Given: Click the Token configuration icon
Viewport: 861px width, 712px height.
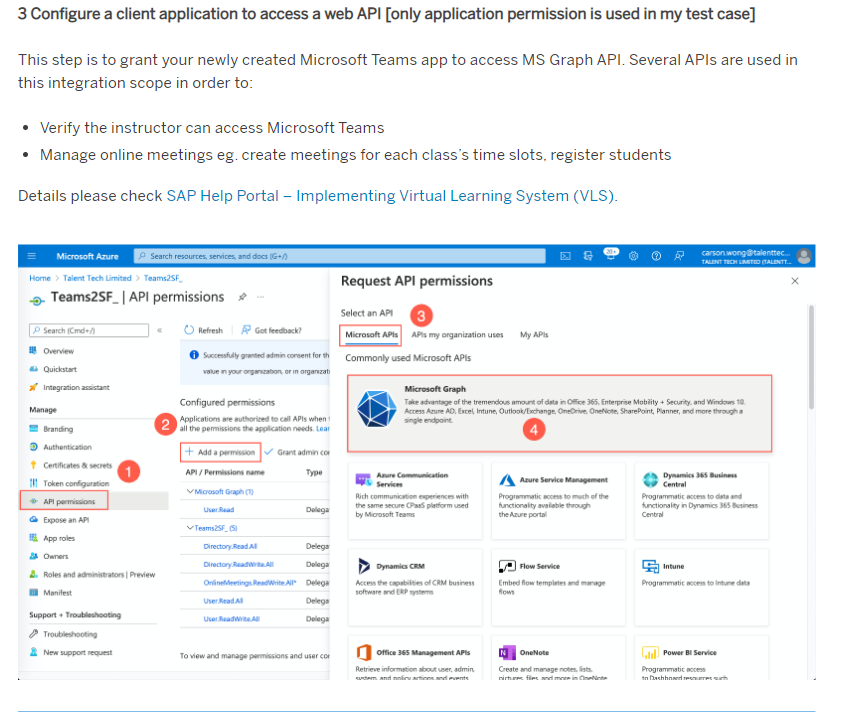Looking at the screenshot, I should [x=33, y=483].
